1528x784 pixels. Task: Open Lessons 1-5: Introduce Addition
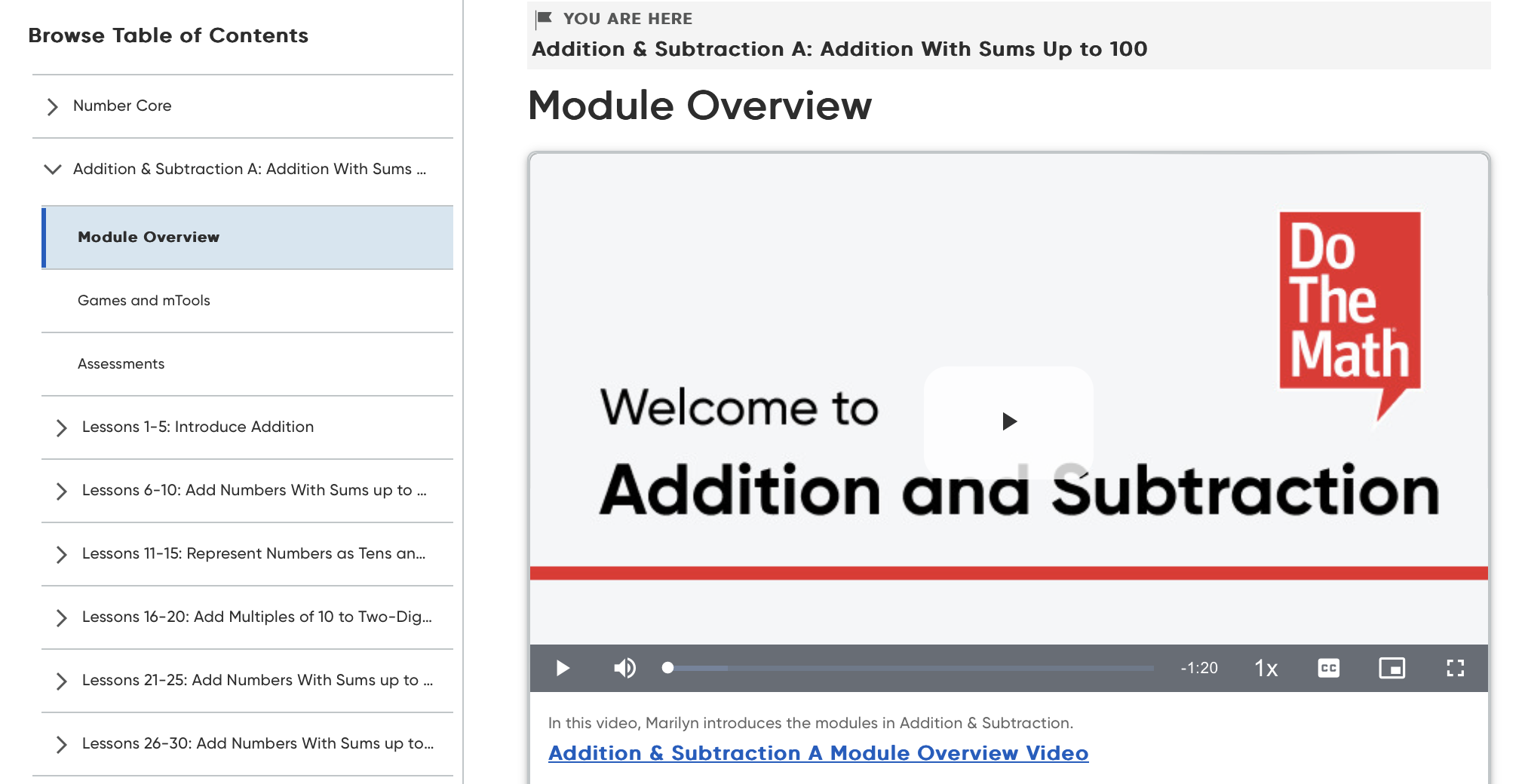[198, 427]
